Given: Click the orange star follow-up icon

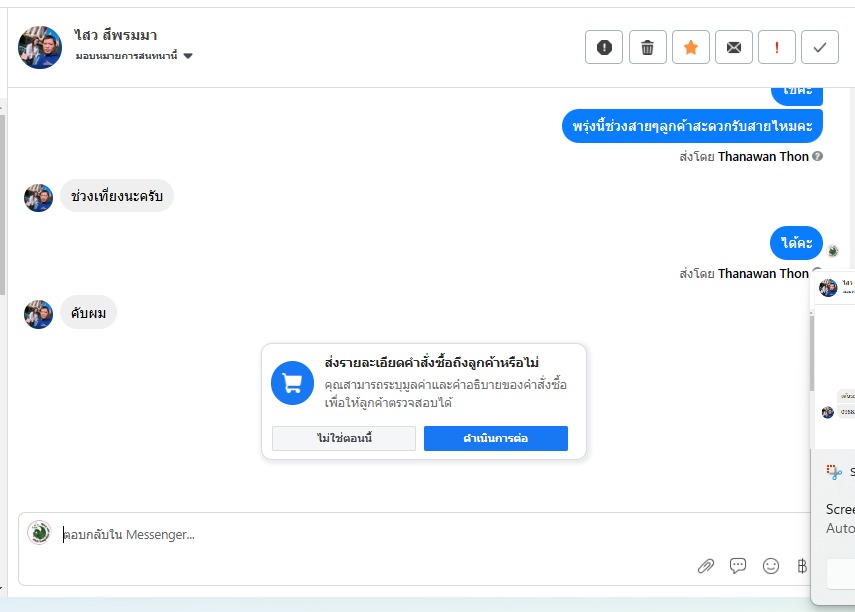Looking at the screenshot, I should tap(690, 47).
